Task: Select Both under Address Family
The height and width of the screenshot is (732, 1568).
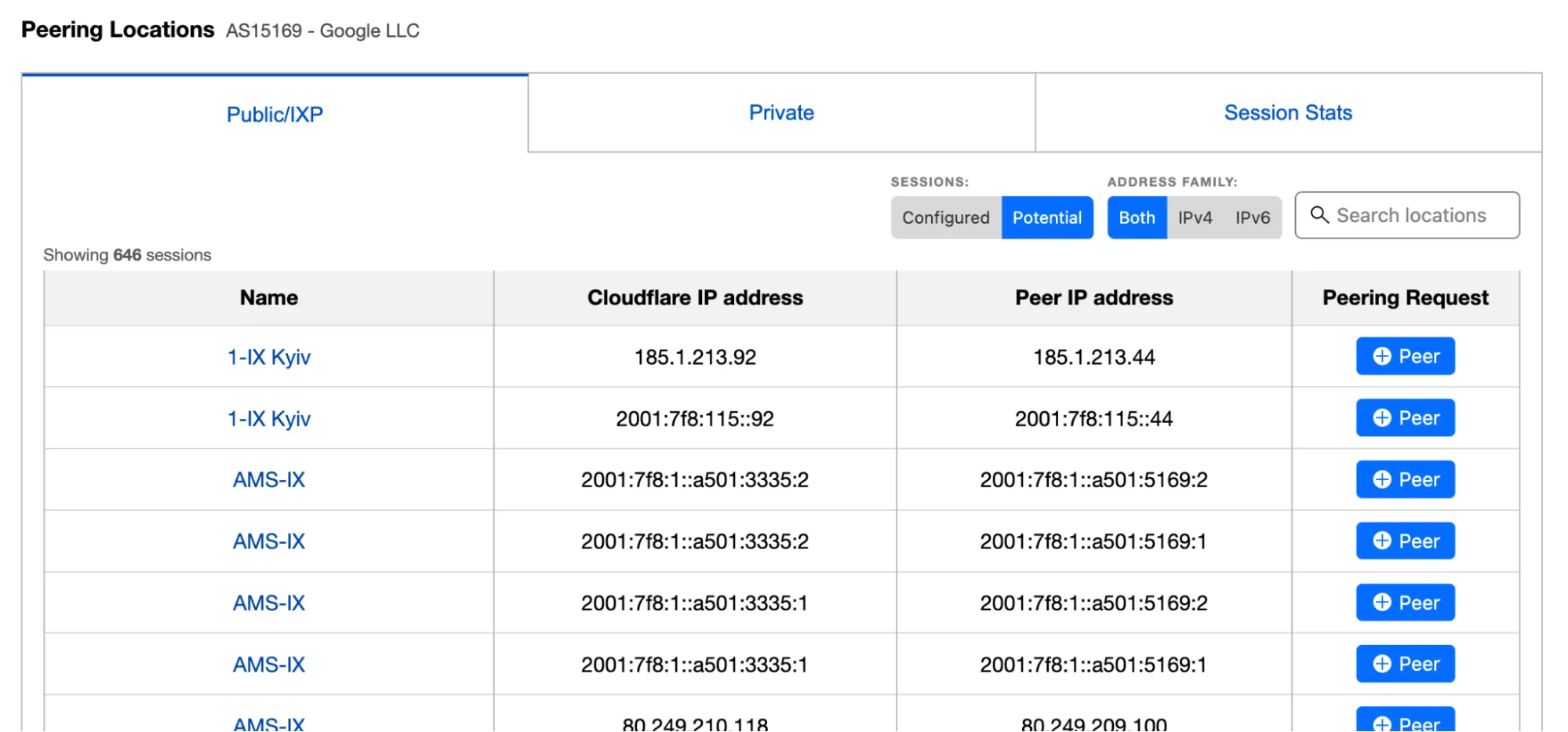Action: click(x=1136, y=217)
